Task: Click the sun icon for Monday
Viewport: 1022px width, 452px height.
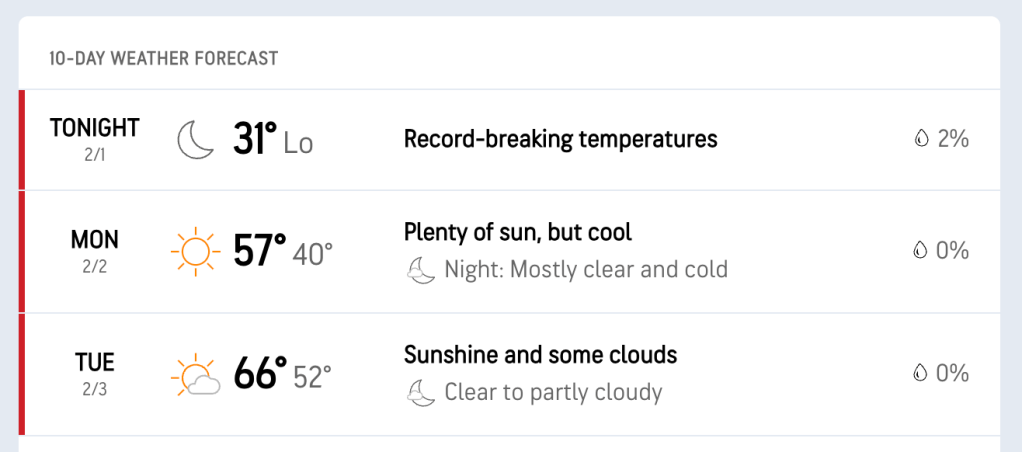Action: (x=195, y=250)
